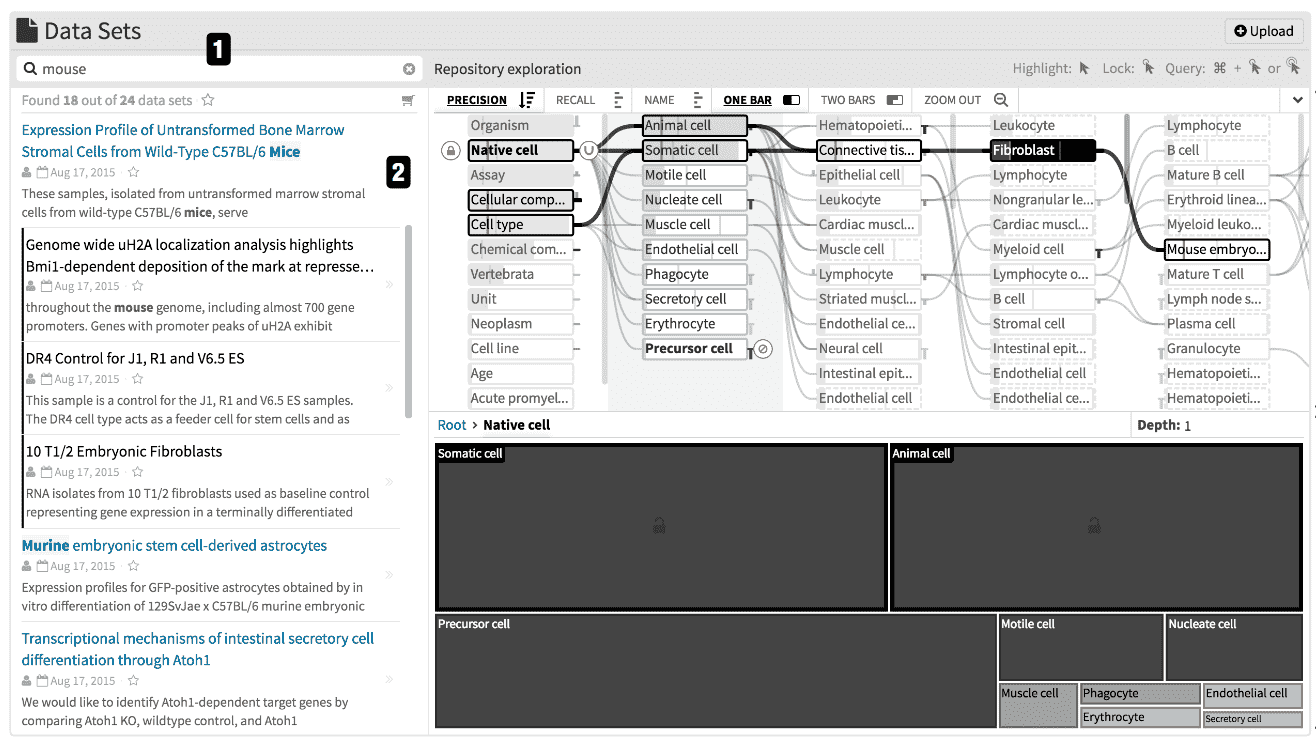The height and width of the screenshot is (738, 1316).
Task: Switch to Two Bars display mode
Action: point(861,100)
